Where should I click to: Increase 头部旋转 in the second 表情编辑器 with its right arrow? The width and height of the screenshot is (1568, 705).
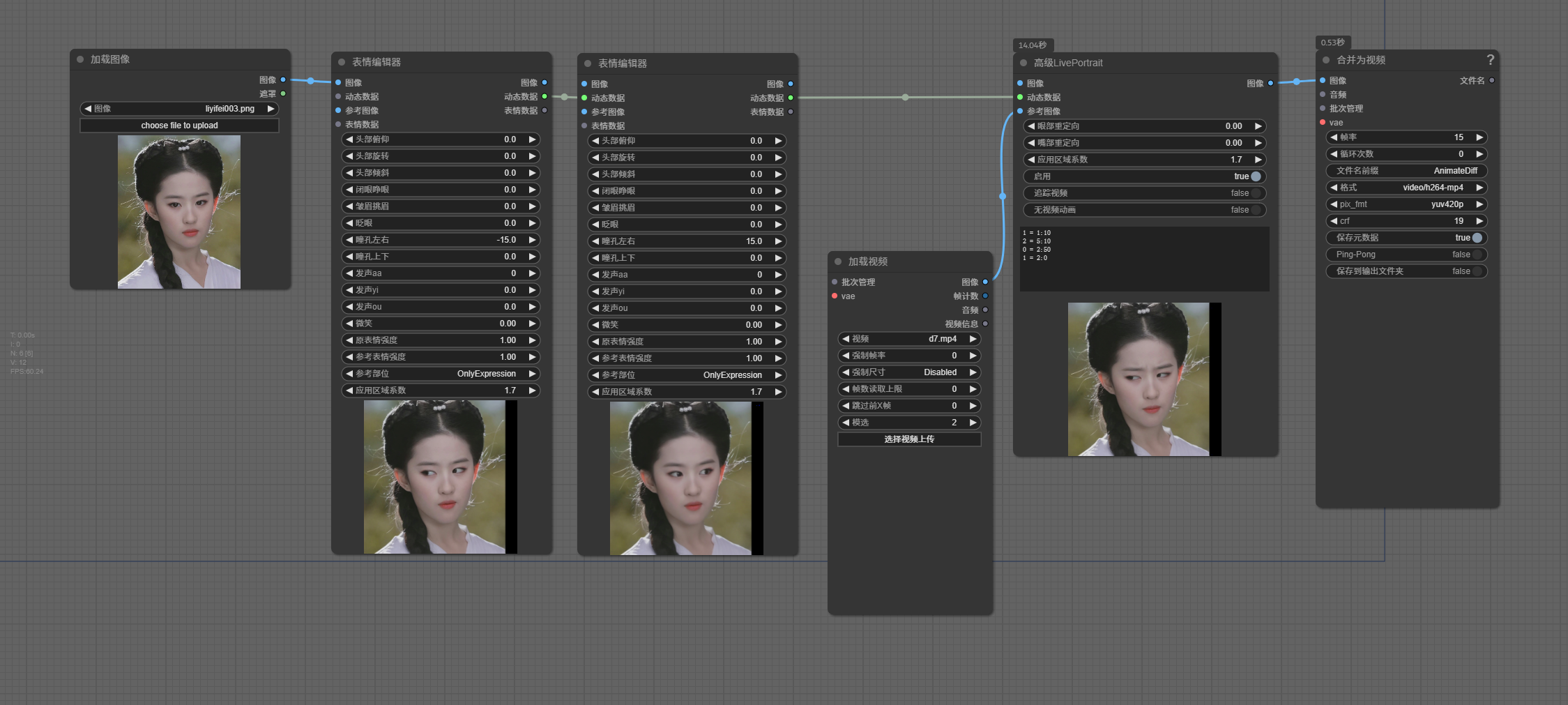click(778, 158)
